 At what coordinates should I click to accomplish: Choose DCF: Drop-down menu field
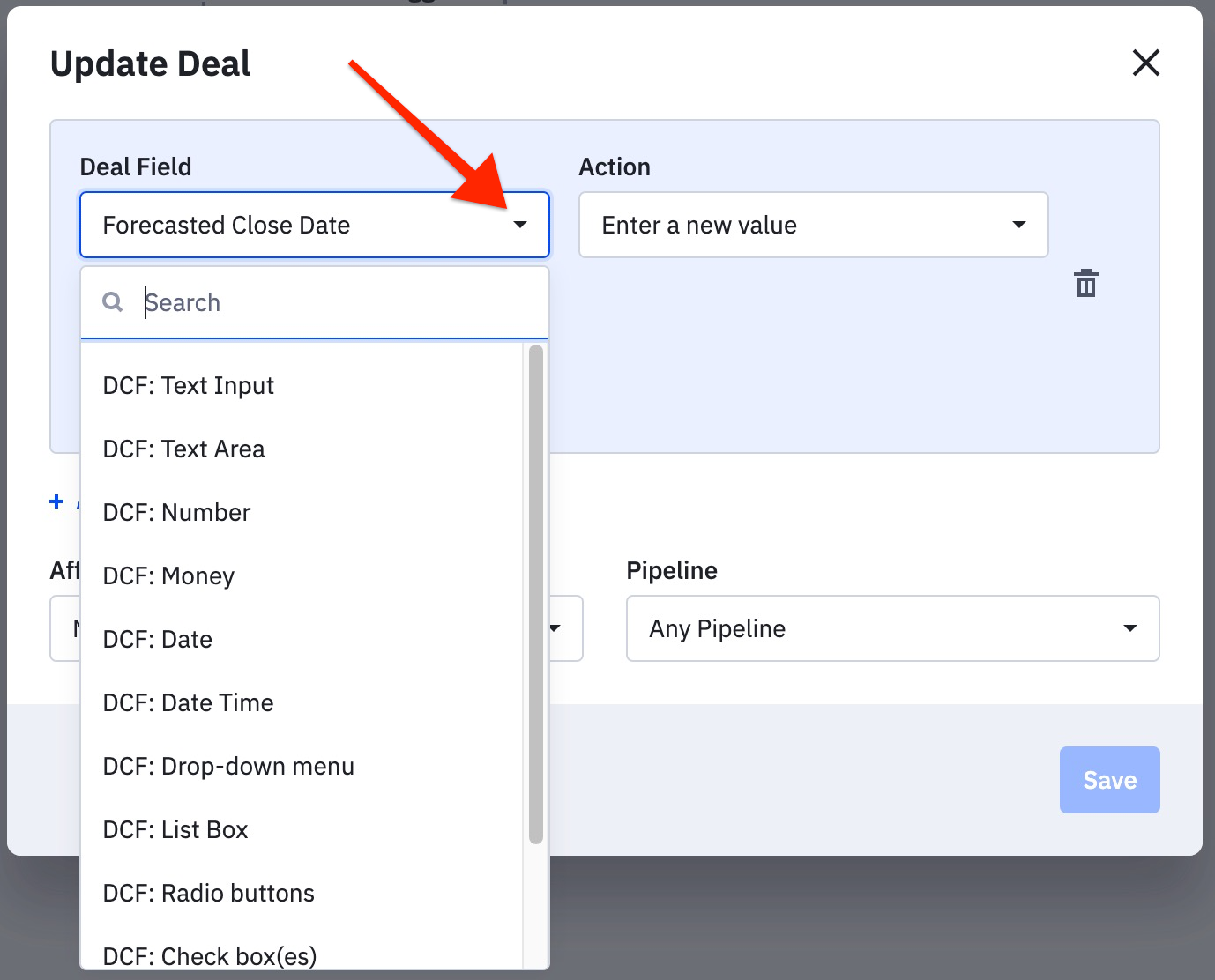pyautogui.click(x=228, y=767)
